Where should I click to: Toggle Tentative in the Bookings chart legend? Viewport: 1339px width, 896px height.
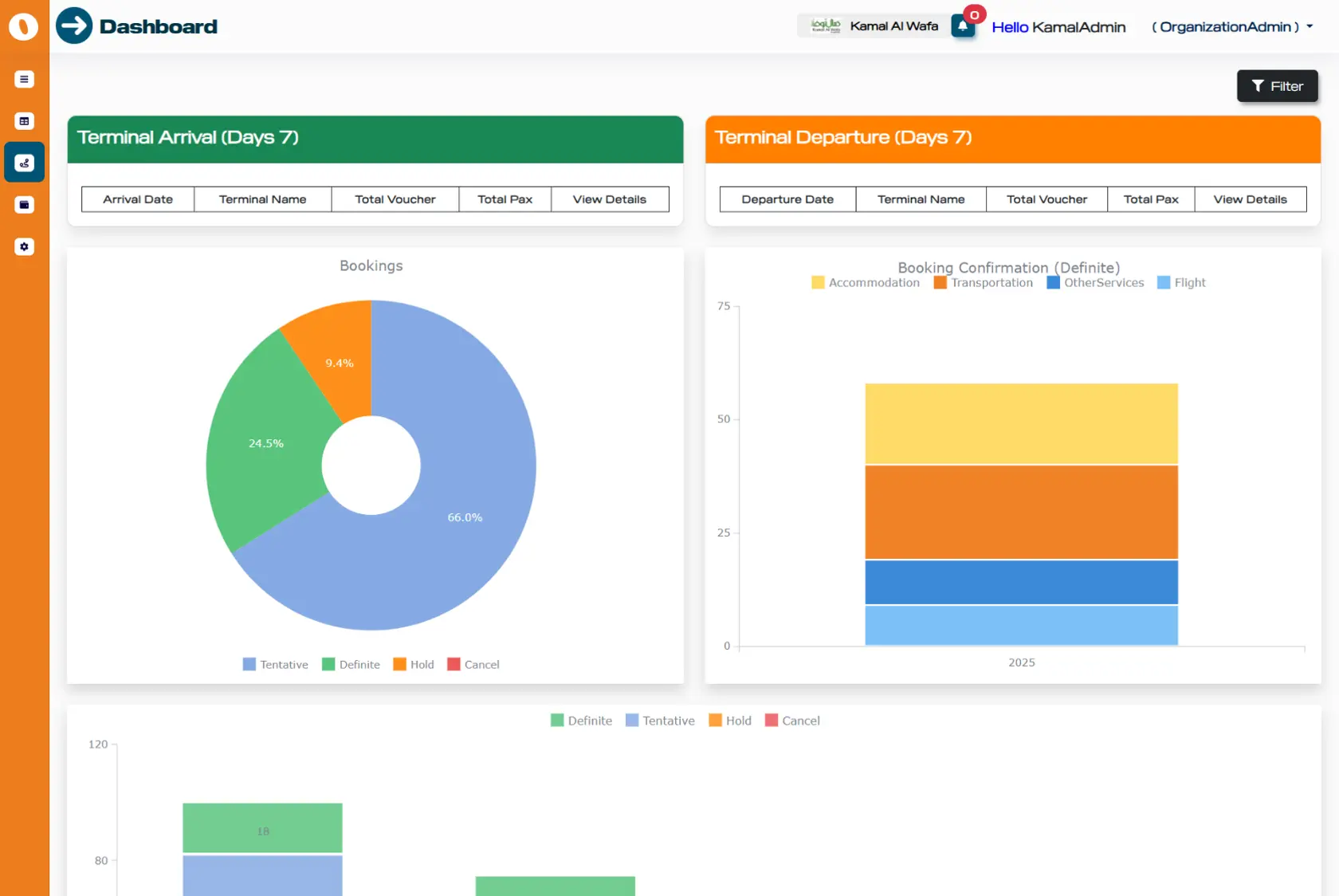pyautogui.click(x=274, y=664)
